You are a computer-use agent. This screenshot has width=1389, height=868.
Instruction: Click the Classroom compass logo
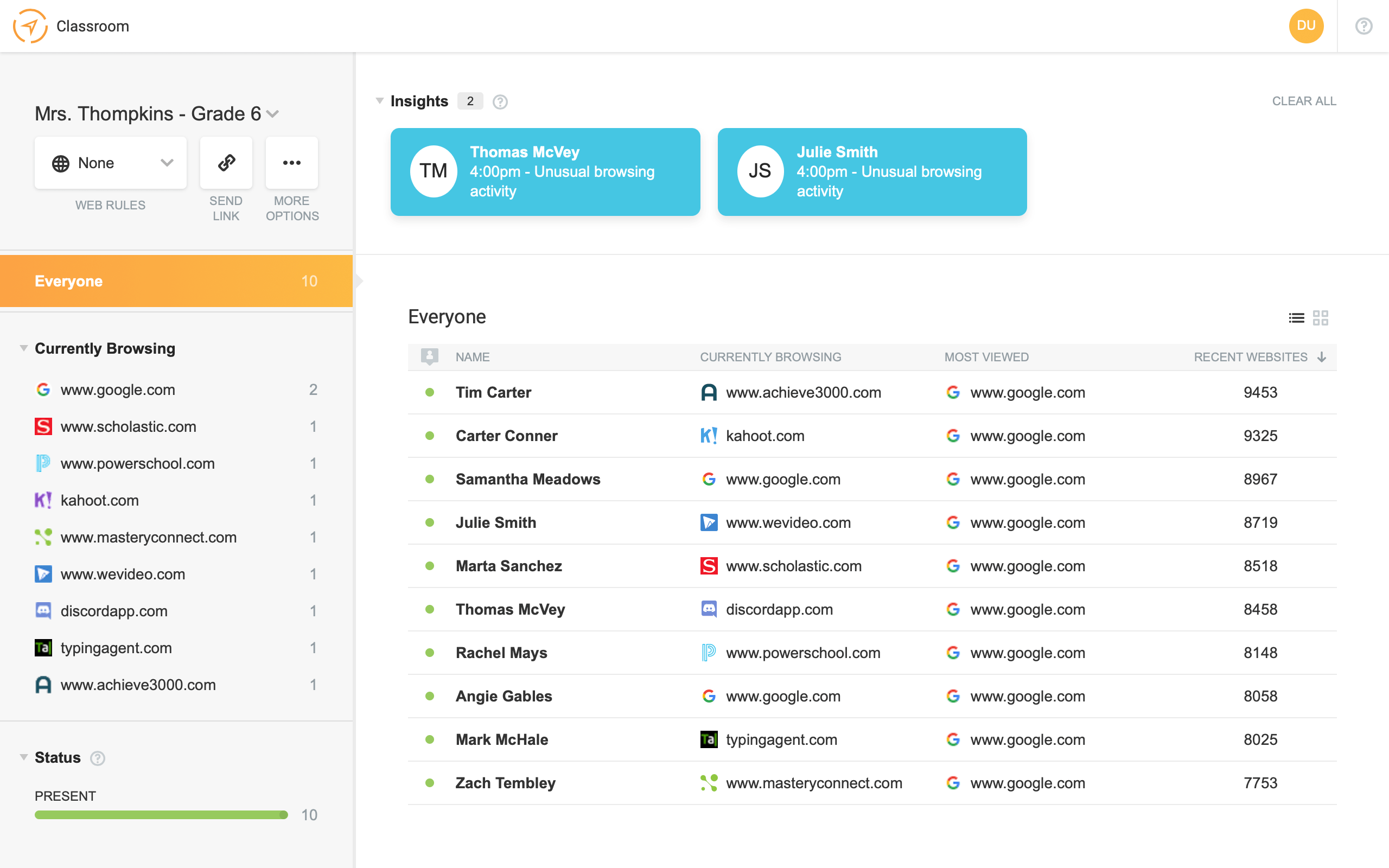[30, 25]
